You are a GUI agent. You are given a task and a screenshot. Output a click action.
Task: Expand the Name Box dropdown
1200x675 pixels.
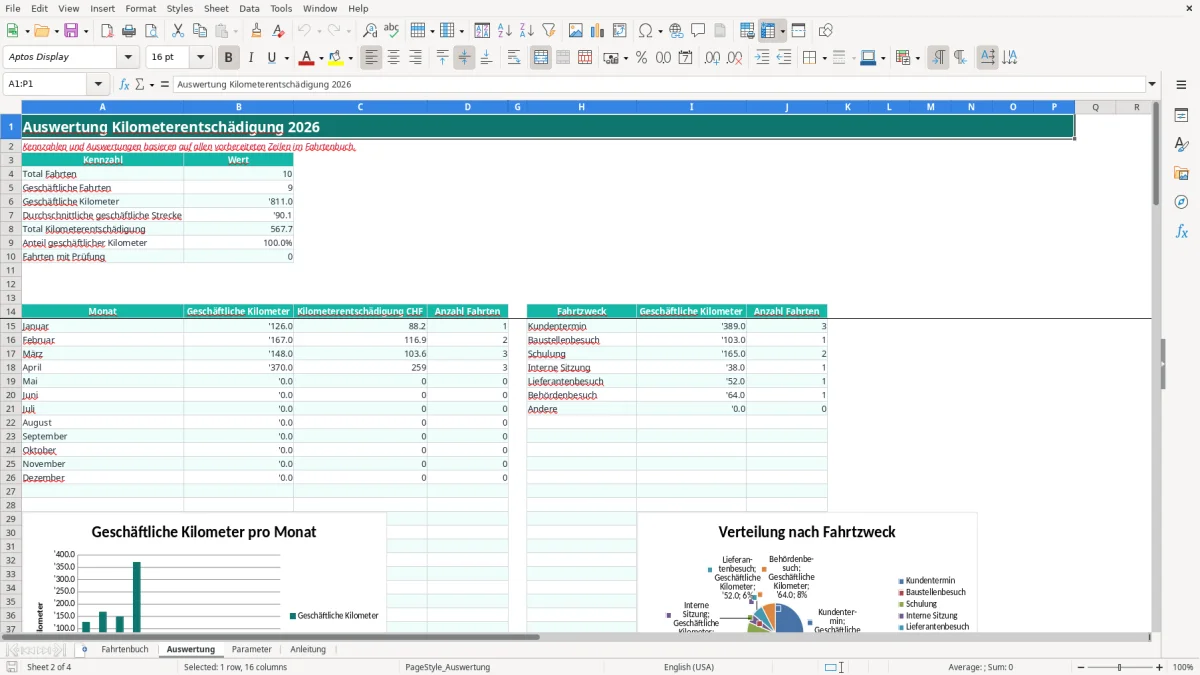98,85
